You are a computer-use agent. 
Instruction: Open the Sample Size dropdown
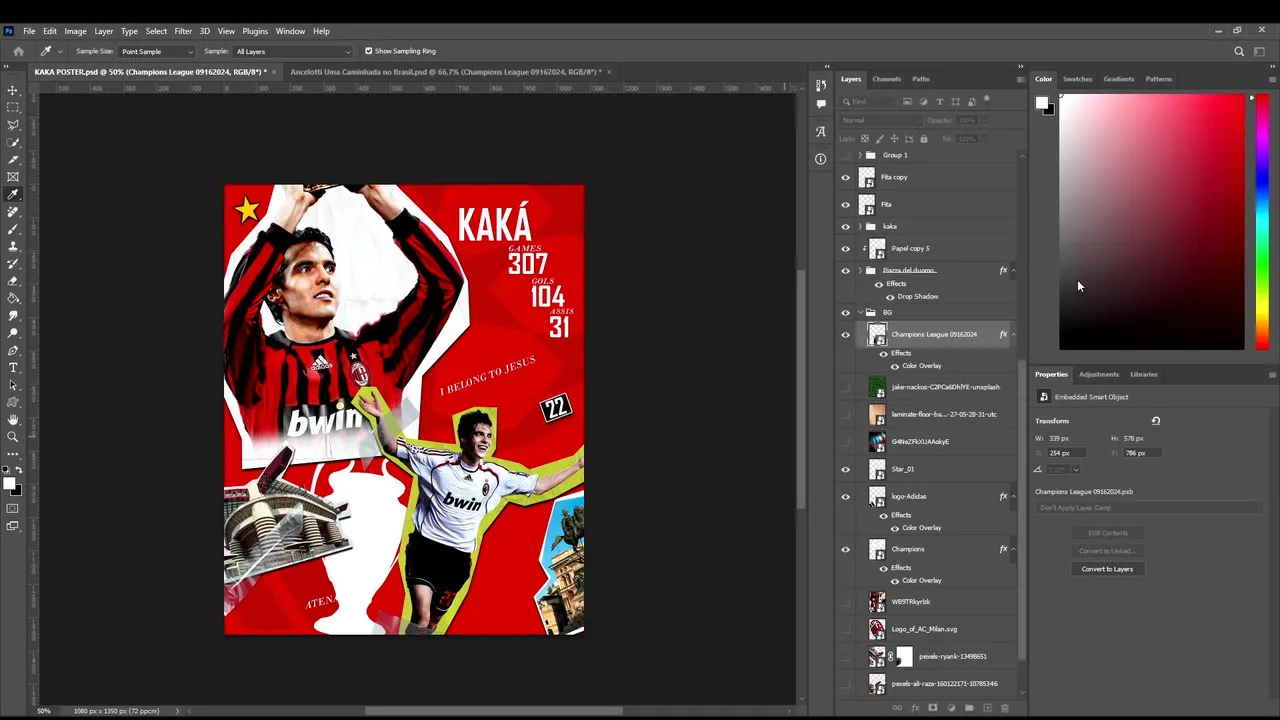(157, 51)
